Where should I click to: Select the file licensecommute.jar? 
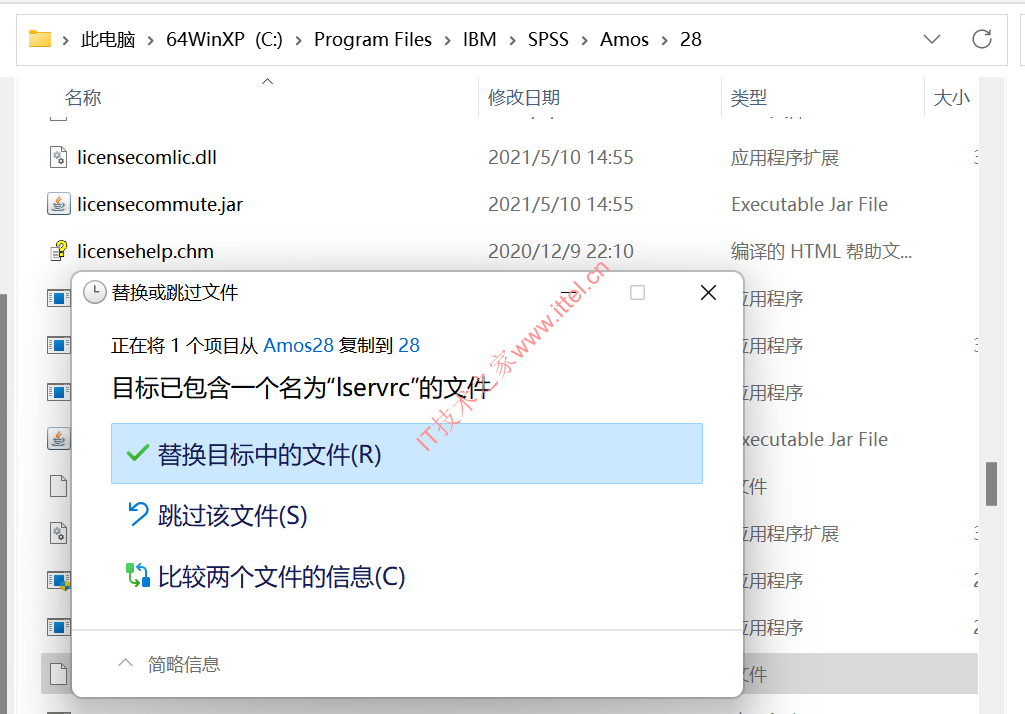pyautogui.click(x=160, y=205)
